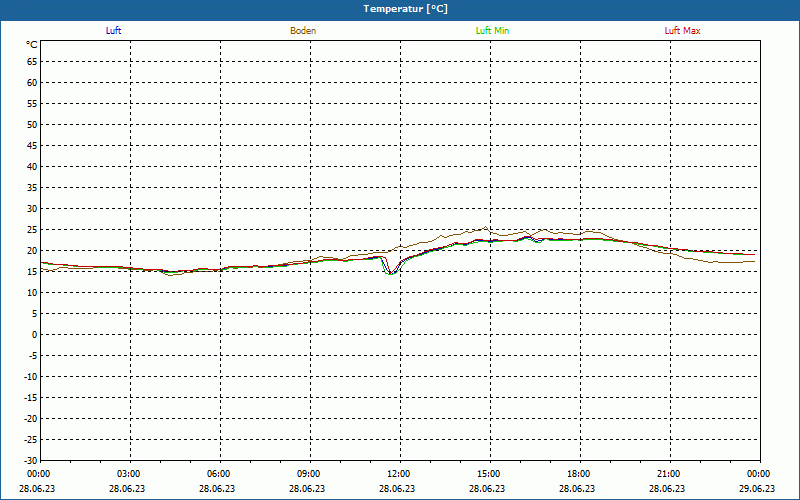Click the Boden legend label
This screenshot has width=800, height=500.
coord(303,31)
